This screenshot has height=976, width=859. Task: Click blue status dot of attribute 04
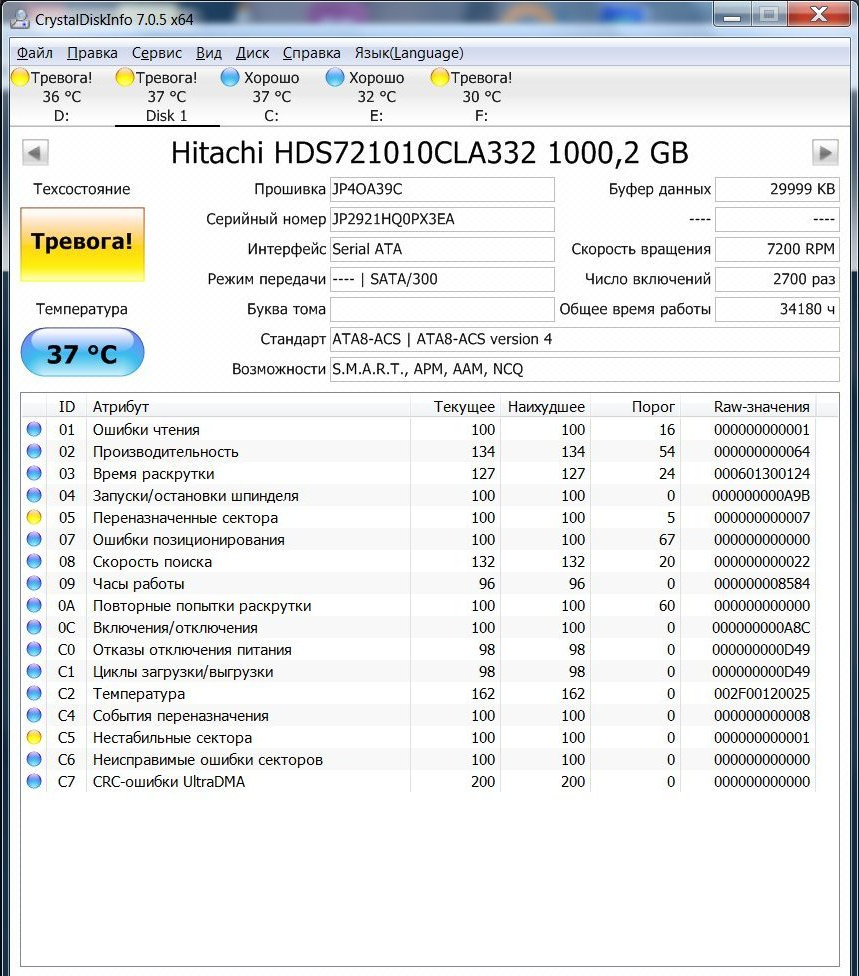(x=34, y=495)
